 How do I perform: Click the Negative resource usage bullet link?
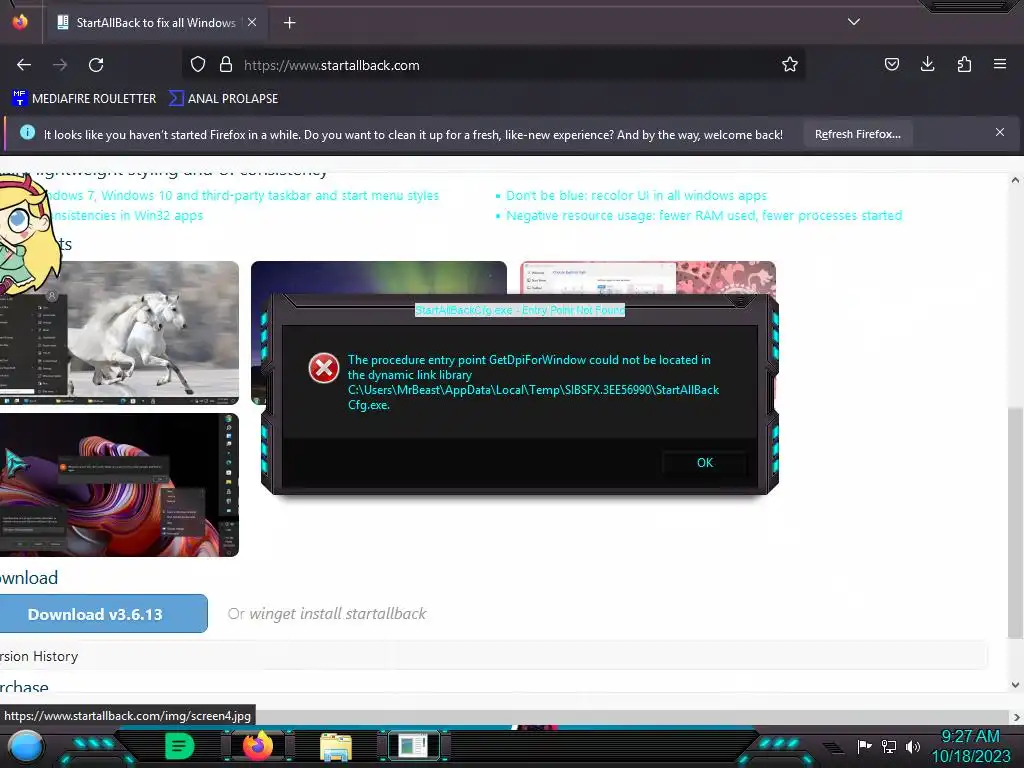pyautogui.click(x=704, y=216)
